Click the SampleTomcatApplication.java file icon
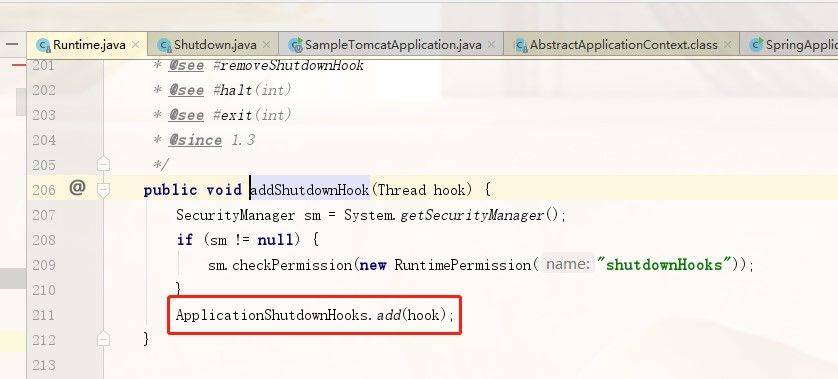This screenshot has width=838, height=379. point(295,45)
